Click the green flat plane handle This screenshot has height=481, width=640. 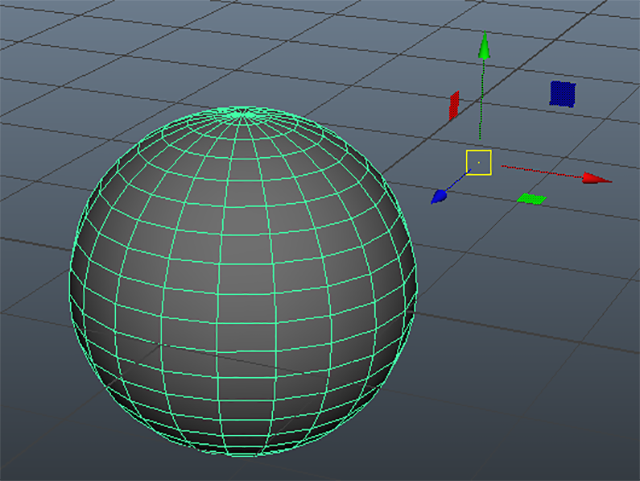[x=531, y=199]
